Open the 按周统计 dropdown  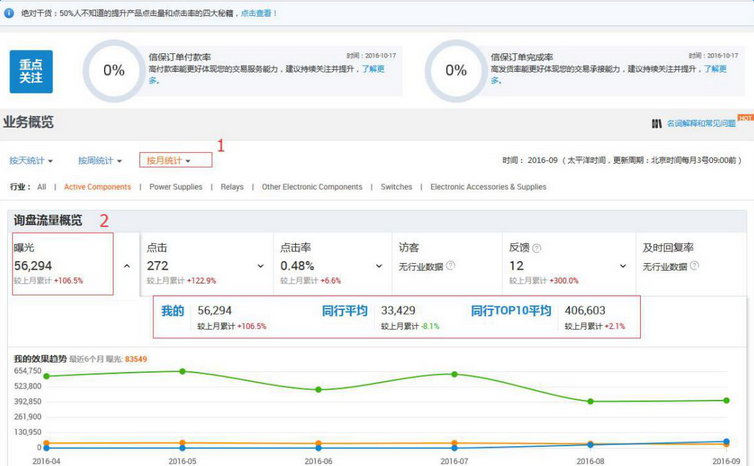[100, 160]
